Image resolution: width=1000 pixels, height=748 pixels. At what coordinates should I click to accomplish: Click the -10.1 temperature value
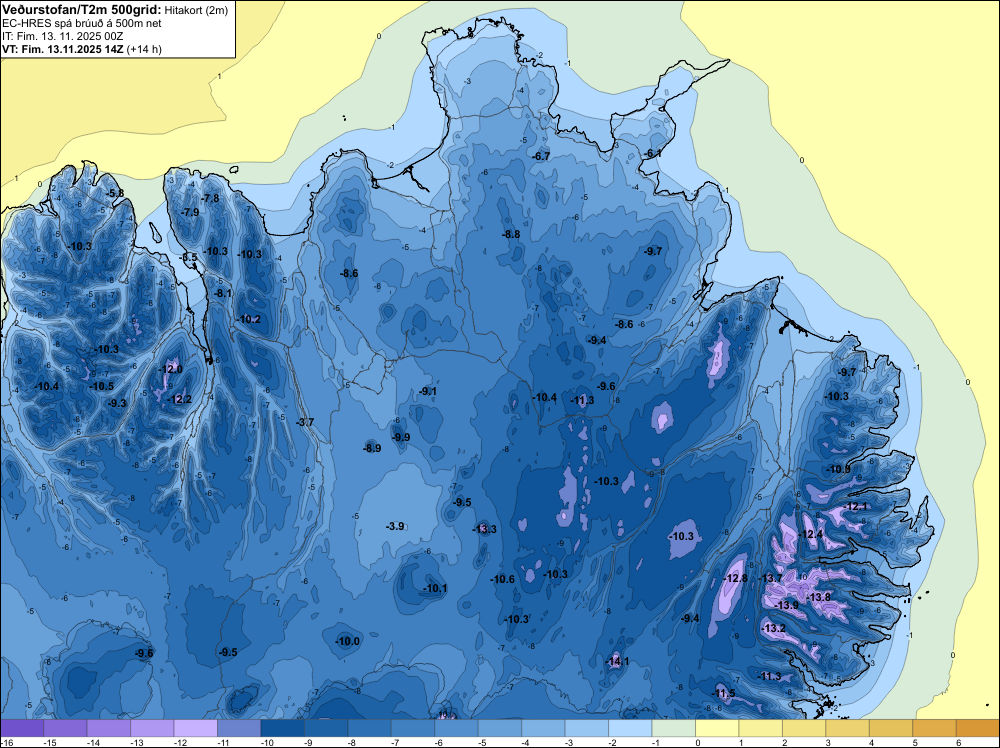tap(436, 589)
